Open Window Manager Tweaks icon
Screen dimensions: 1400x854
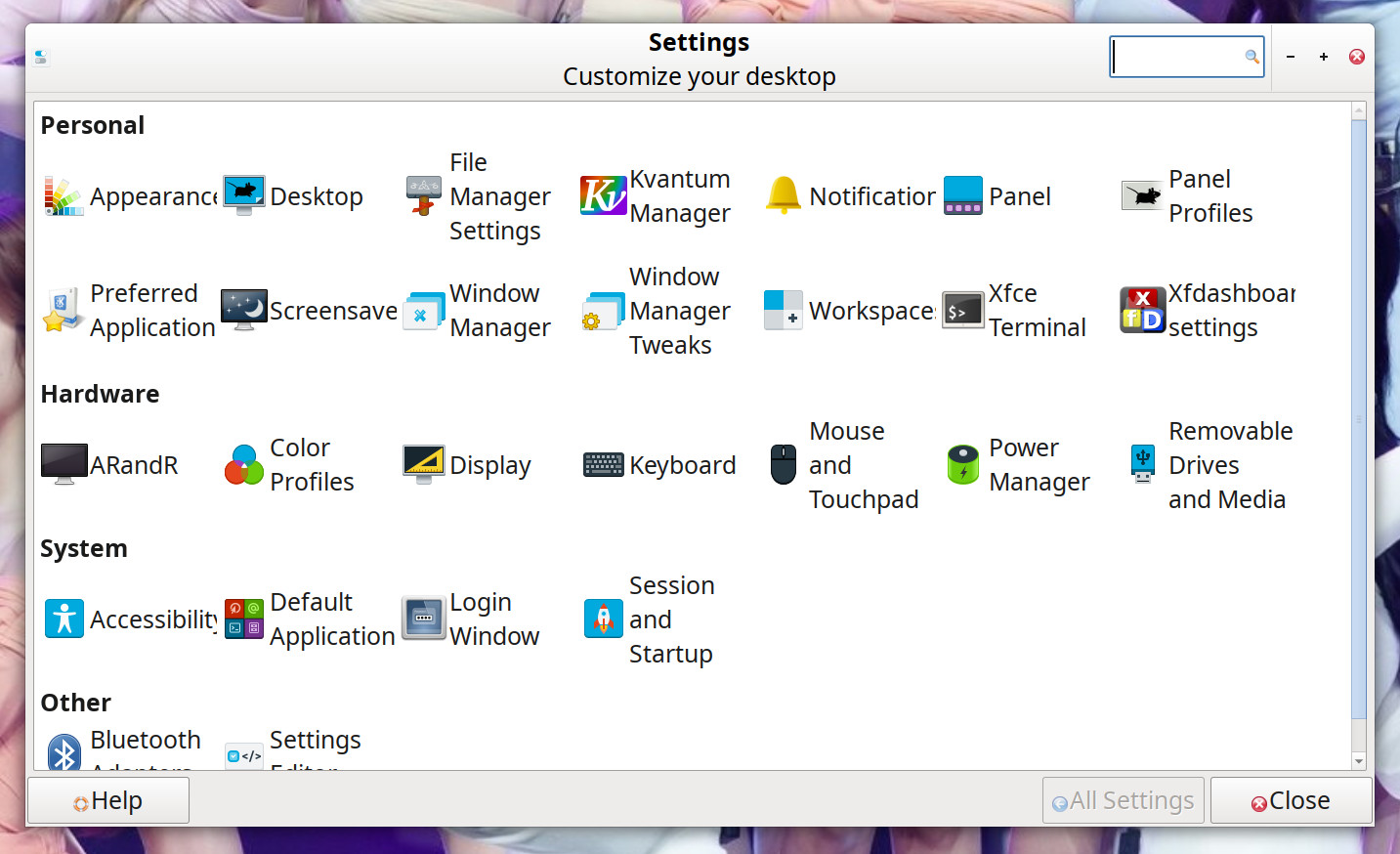pos(604,311)
